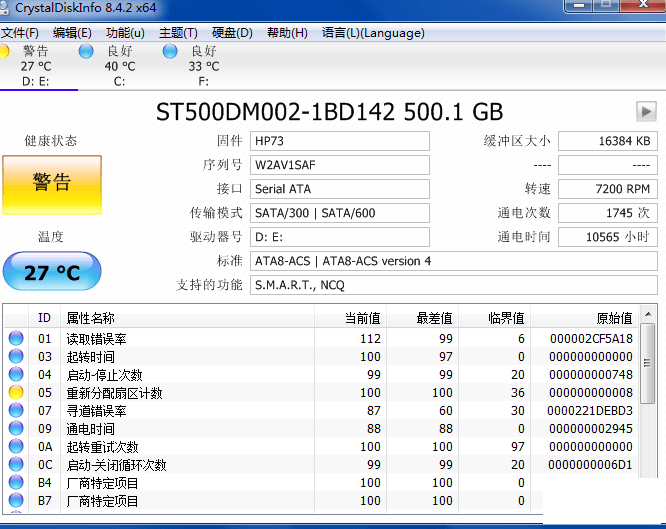Select the C: disk at 40 °C
This screenshot has width=666, height=529.
[120, 66]
